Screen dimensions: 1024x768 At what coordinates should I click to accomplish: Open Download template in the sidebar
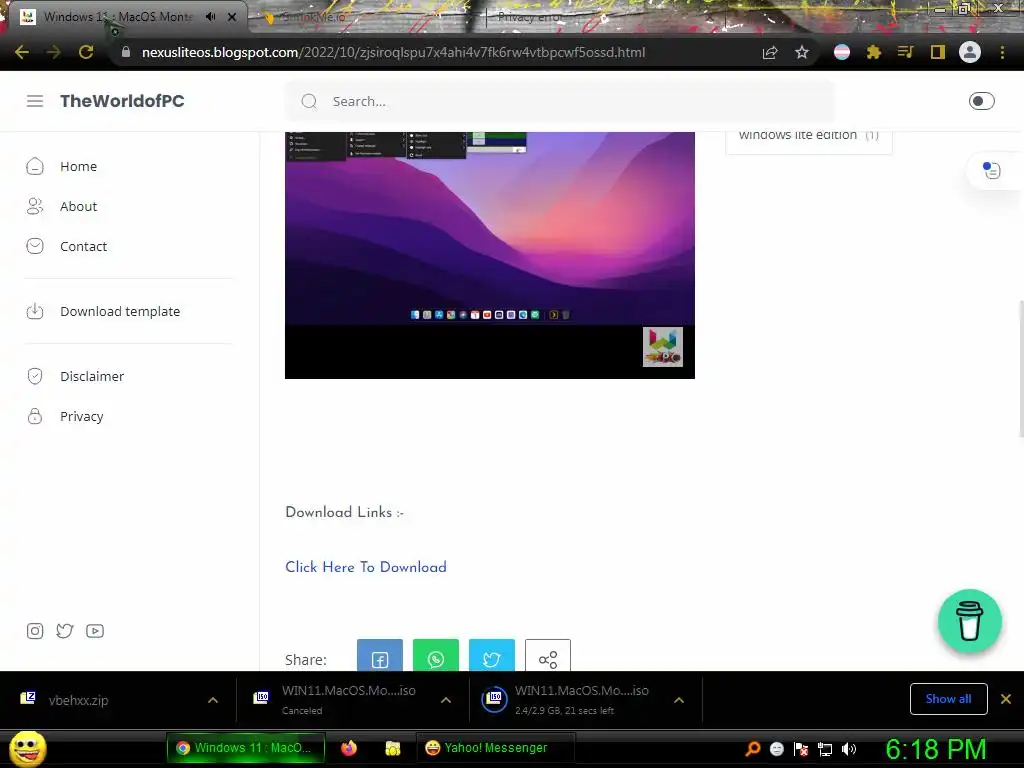point(120,312)
